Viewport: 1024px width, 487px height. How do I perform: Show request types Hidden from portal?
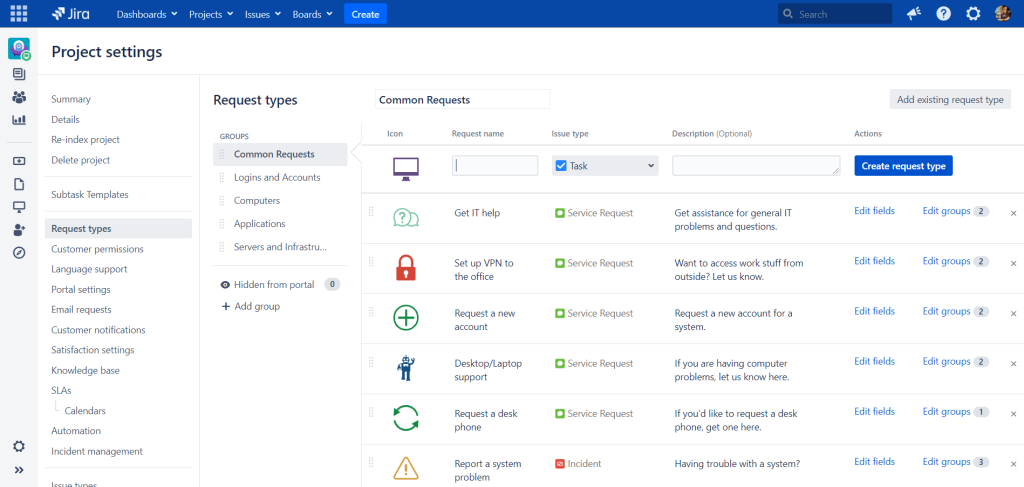click(273, 285)
